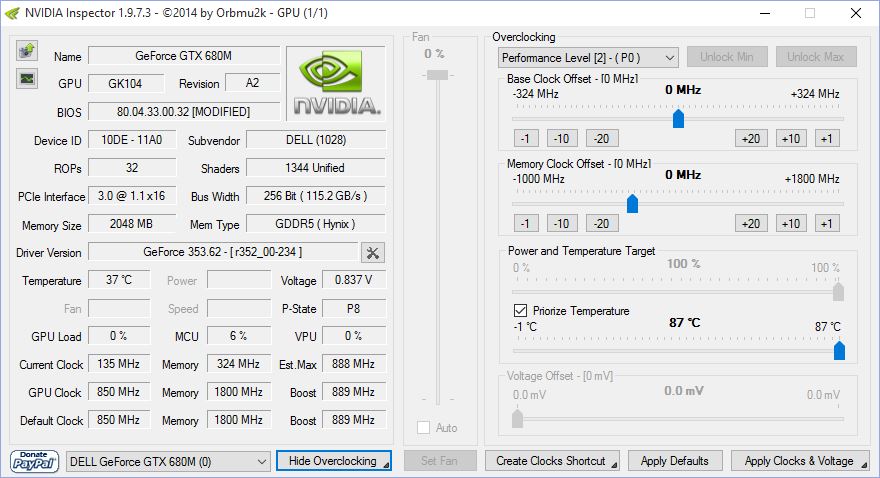
Task: Click the Revision A2 value
Action: (253, 83)
